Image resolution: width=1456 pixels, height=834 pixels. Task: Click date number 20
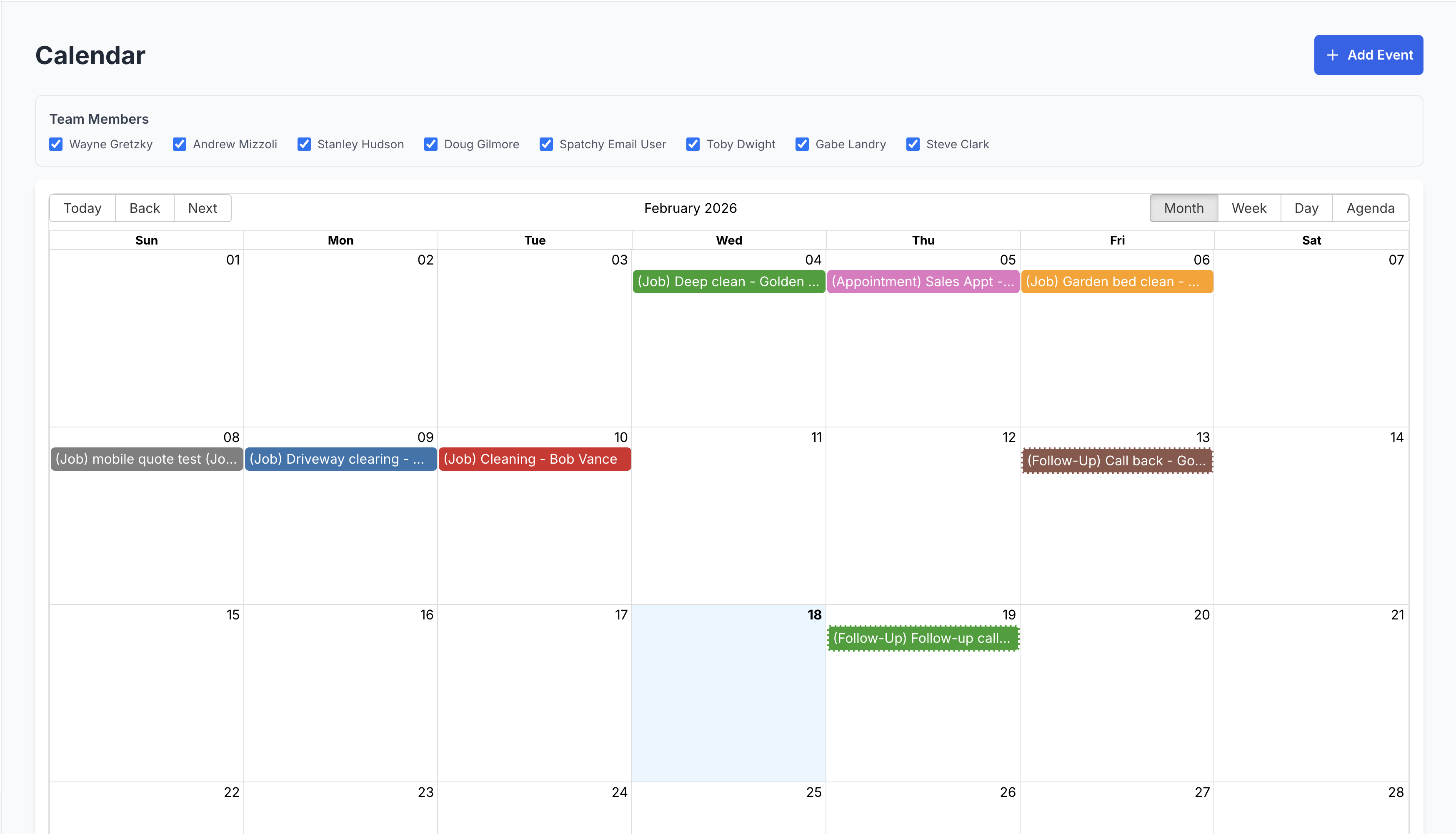(1201, 615)
